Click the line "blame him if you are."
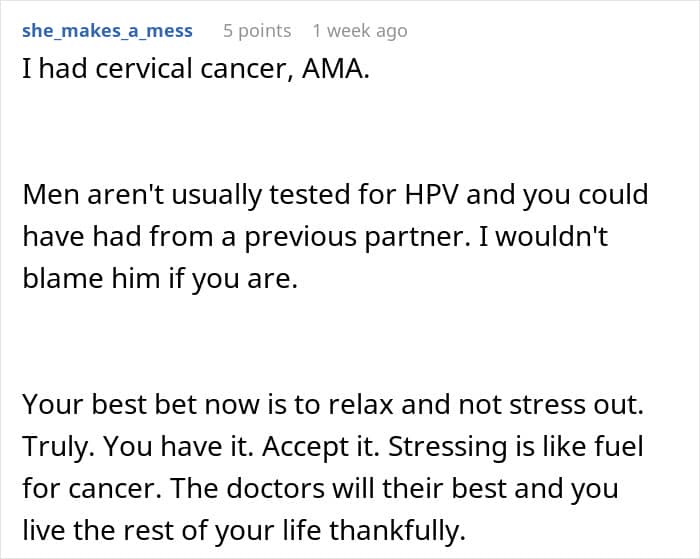The height and width of the screenshot is (559, 700). point(160,280)
